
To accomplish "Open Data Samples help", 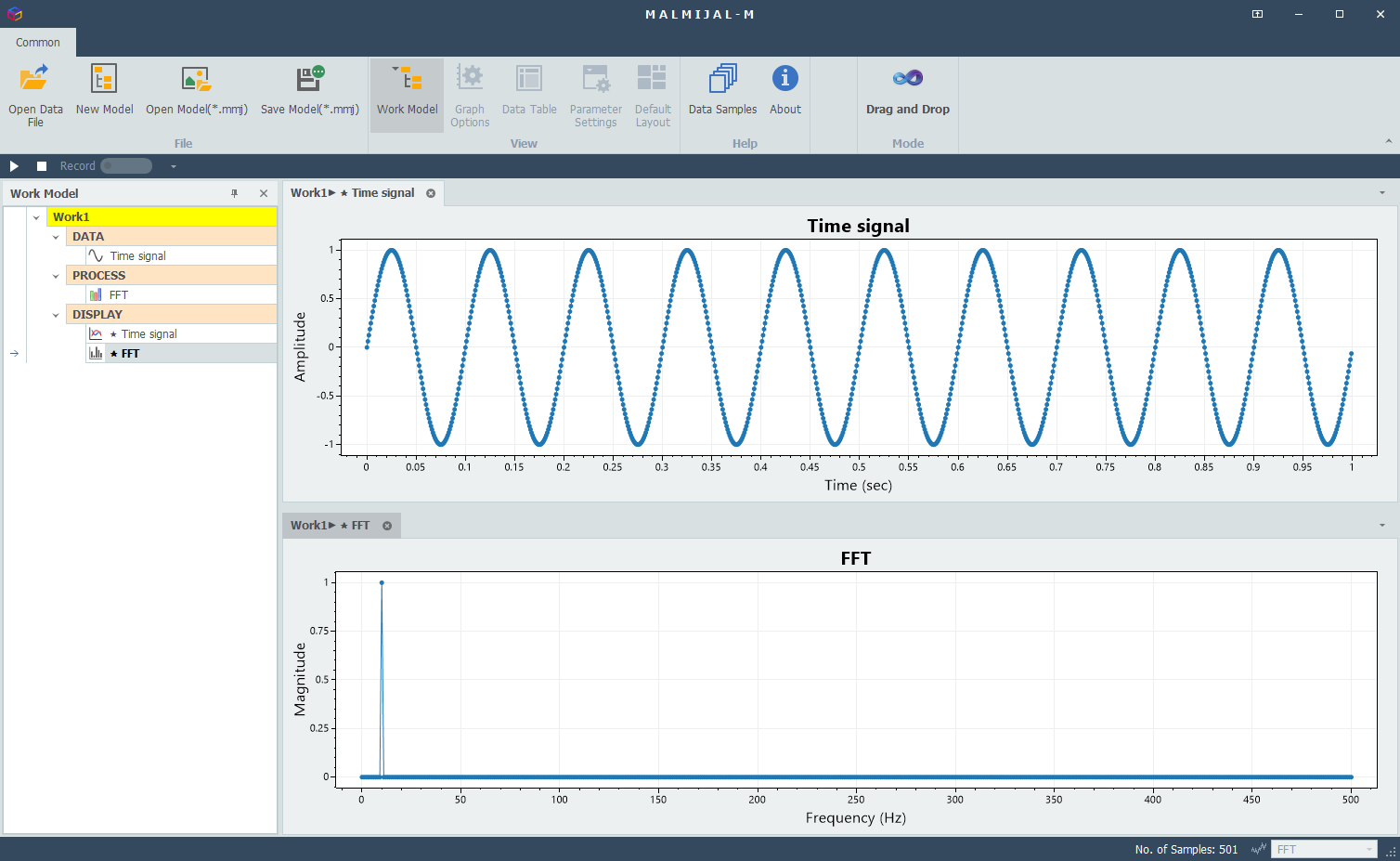I will tap(722, 95).
